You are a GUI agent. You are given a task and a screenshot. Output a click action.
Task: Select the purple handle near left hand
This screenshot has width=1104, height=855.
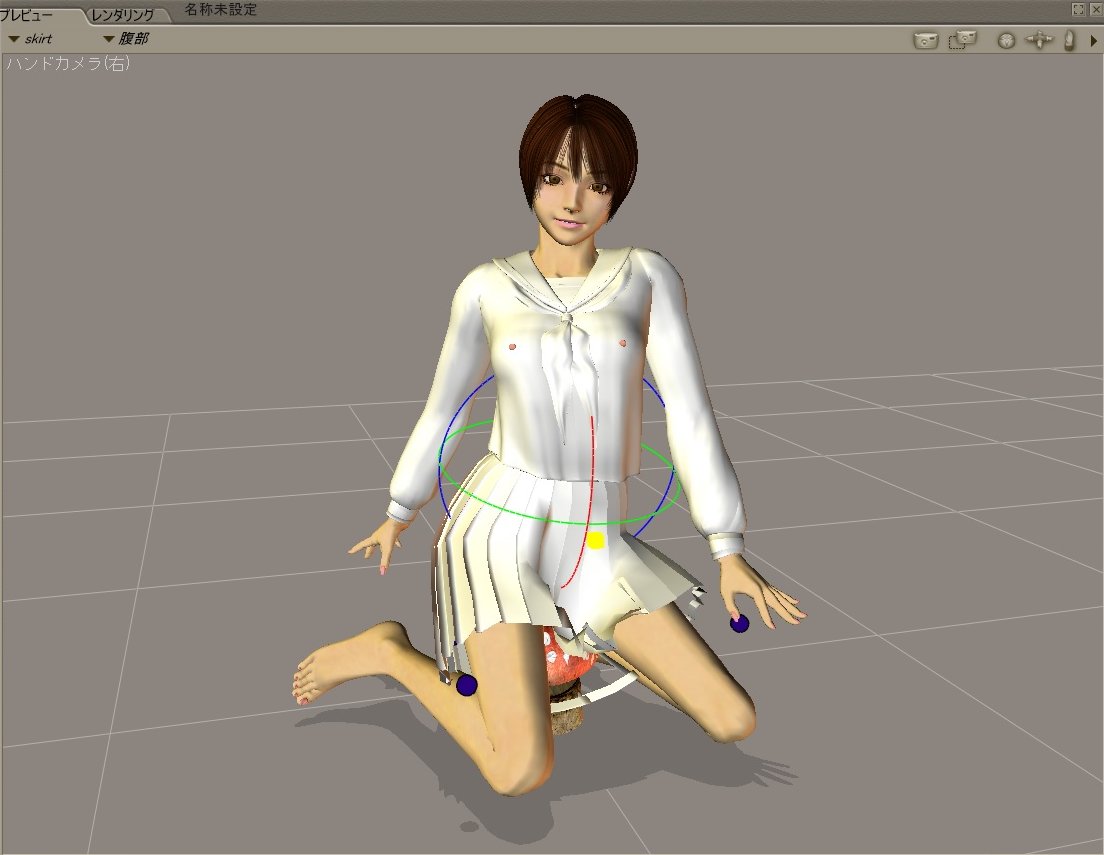739,623
